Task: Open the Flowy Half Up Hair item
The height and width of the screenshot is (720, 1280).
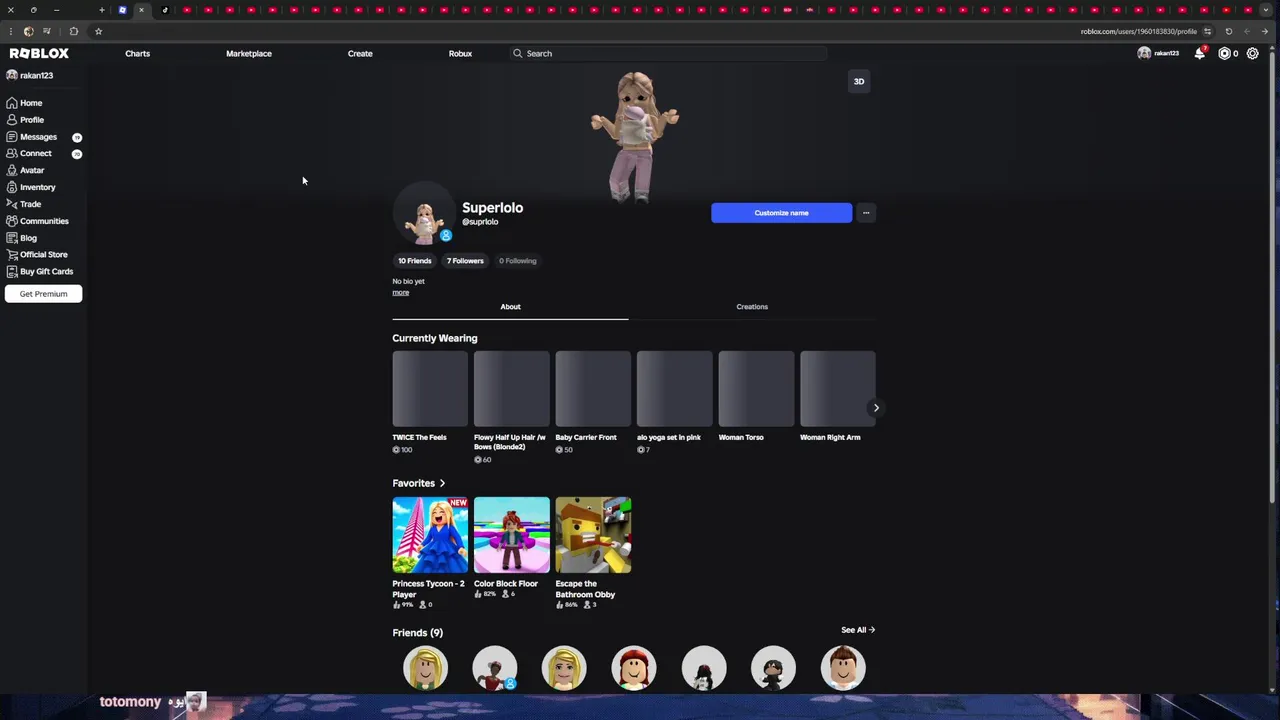Action: [512, 407]
